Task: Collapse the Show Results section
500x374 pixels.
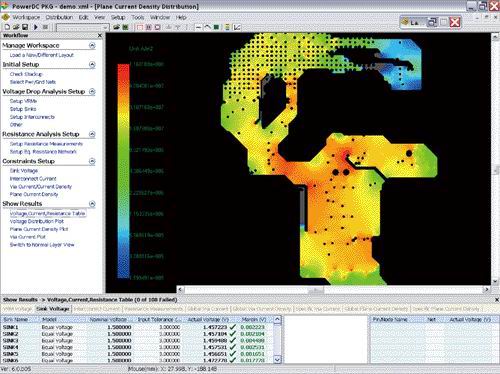Action: coord(92,204)
